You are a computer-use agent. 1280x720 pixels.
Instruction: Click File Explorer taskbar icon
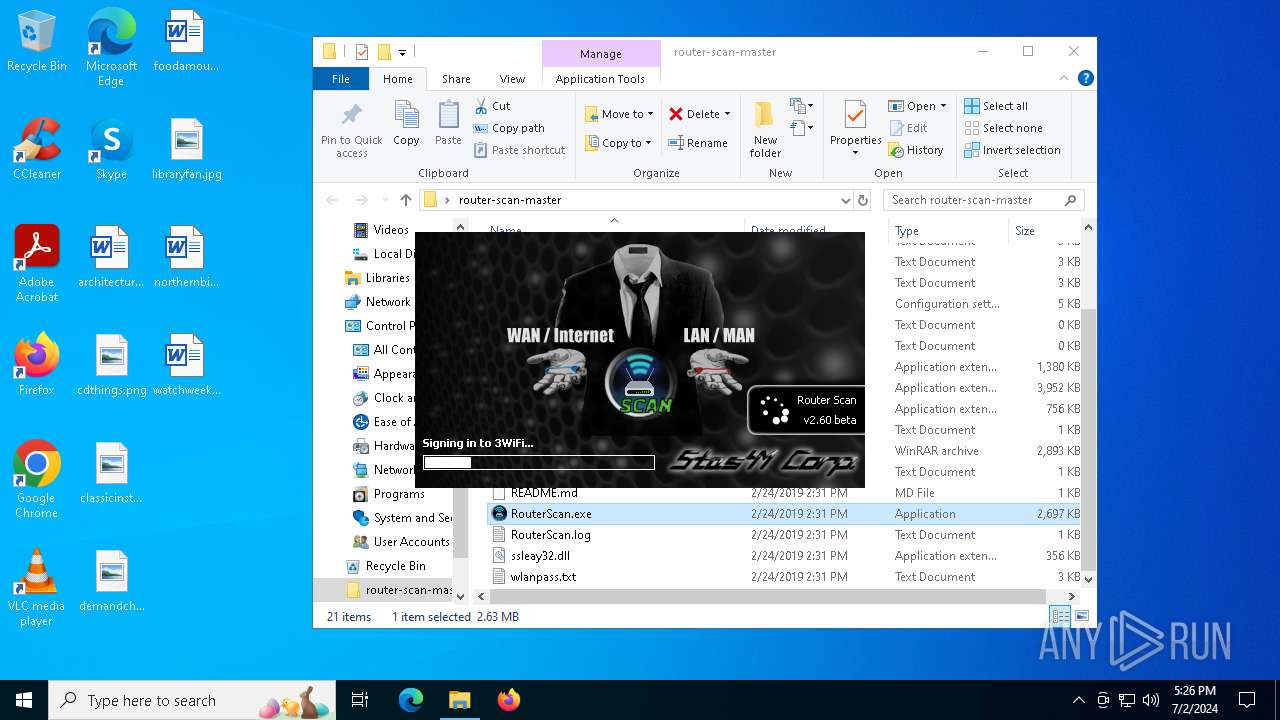459,700
